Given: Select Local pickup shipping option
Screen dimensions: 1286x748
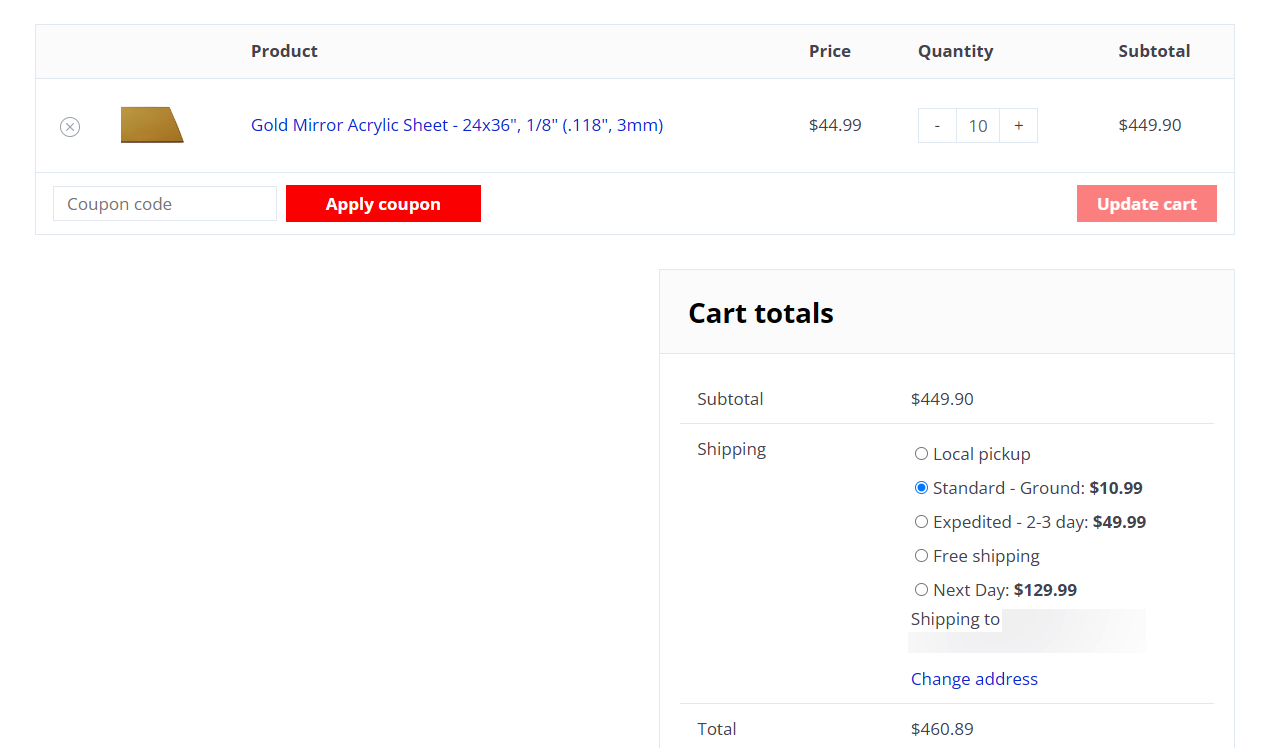Looking at the screenshot, I should [x=921, y=454].
